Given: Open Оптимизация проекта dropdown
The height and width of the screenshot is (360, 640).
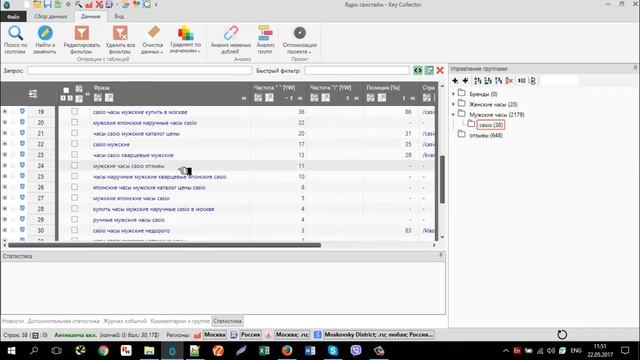Looking at the screenshot, I should 300,40.
